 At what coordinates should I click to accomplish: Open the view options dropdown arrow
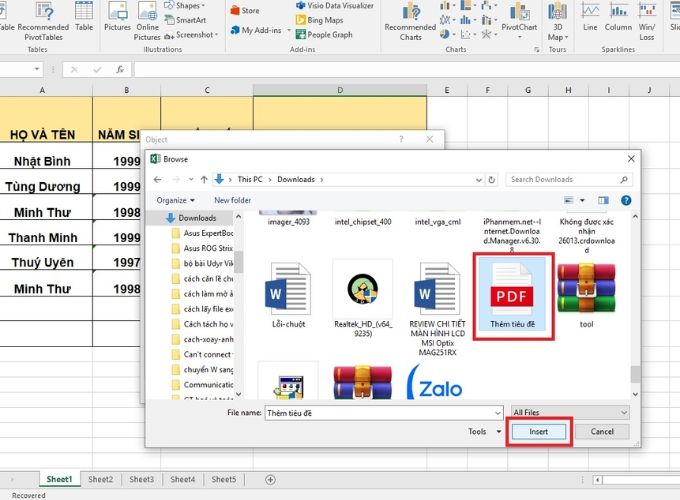[582, 200]
